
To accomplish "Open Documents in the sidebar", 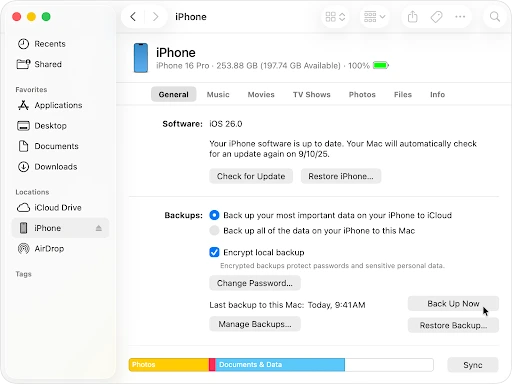I will pyautogui.click(x=60, y=146).
